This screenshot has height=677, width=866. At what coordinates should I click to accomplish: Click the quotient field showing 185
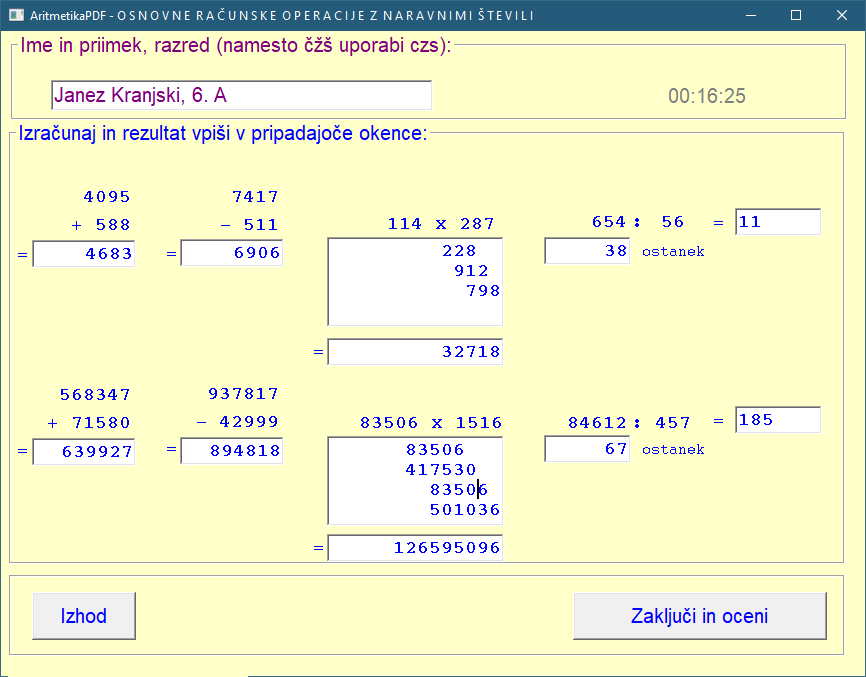[777, 419]
